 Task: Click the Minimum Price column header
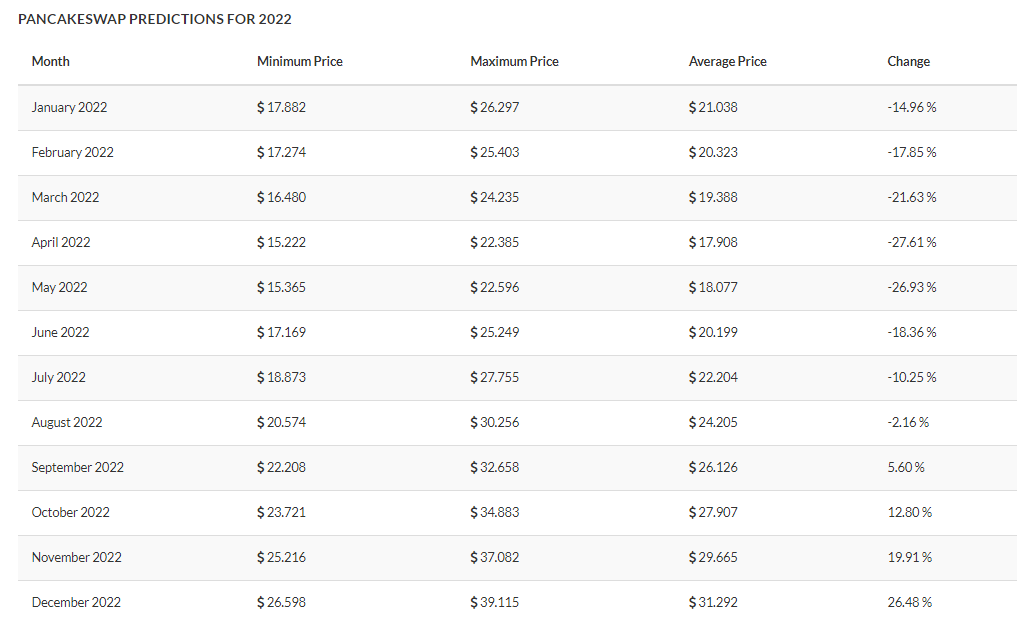click(x=299, y=62)
